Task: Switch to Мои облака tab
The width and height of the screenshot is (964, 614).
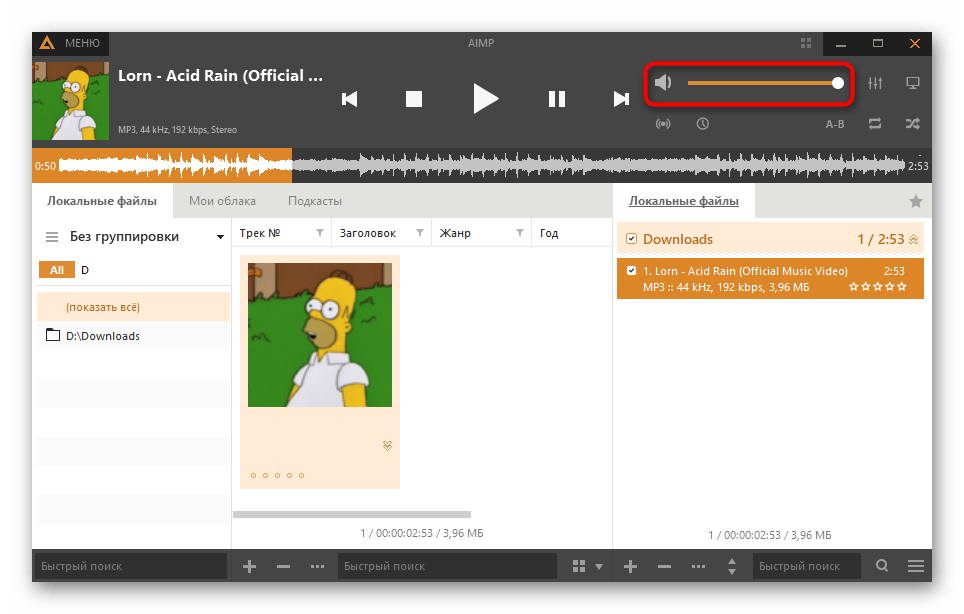Action: [222, 201]
